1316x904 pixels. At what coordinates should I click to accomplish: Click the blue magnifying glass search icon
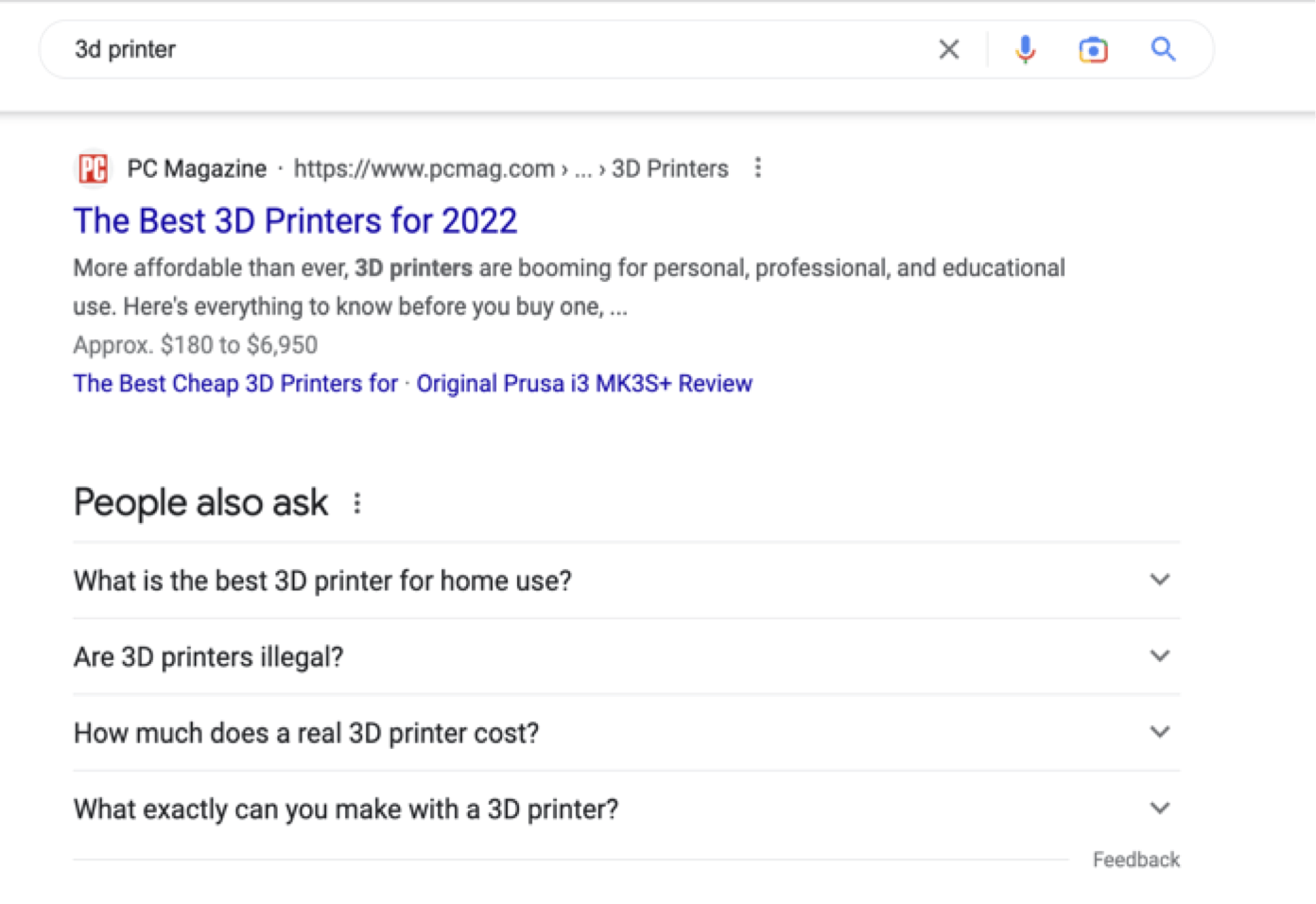point(1163,49)
